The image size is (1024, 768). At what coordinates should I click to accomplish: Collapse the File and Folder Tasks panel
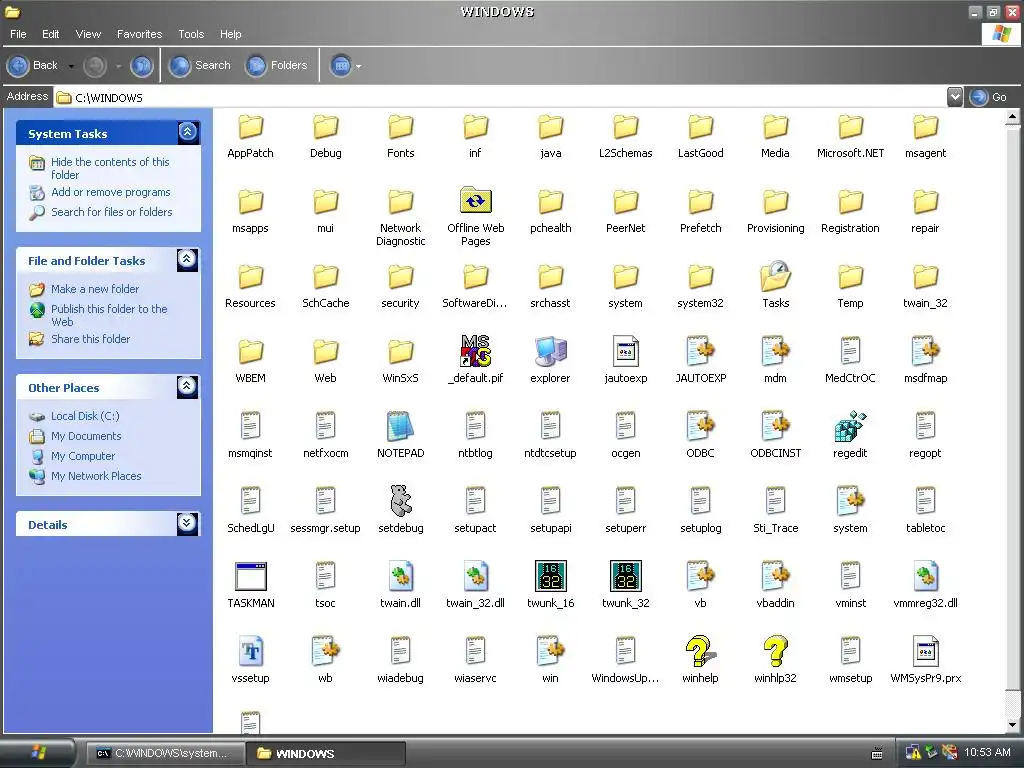tap(187, 260)
